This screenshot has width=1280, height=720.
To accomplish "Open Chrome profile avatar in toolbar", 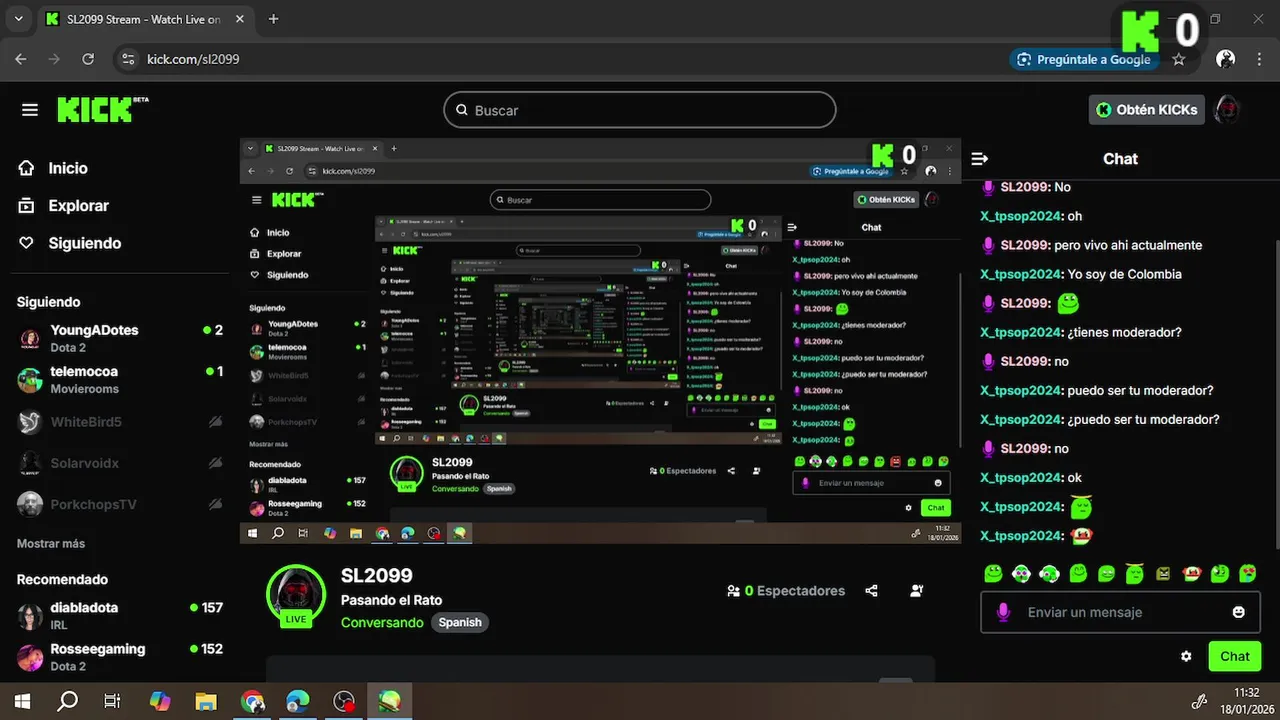I will [x=1225, y=59].
